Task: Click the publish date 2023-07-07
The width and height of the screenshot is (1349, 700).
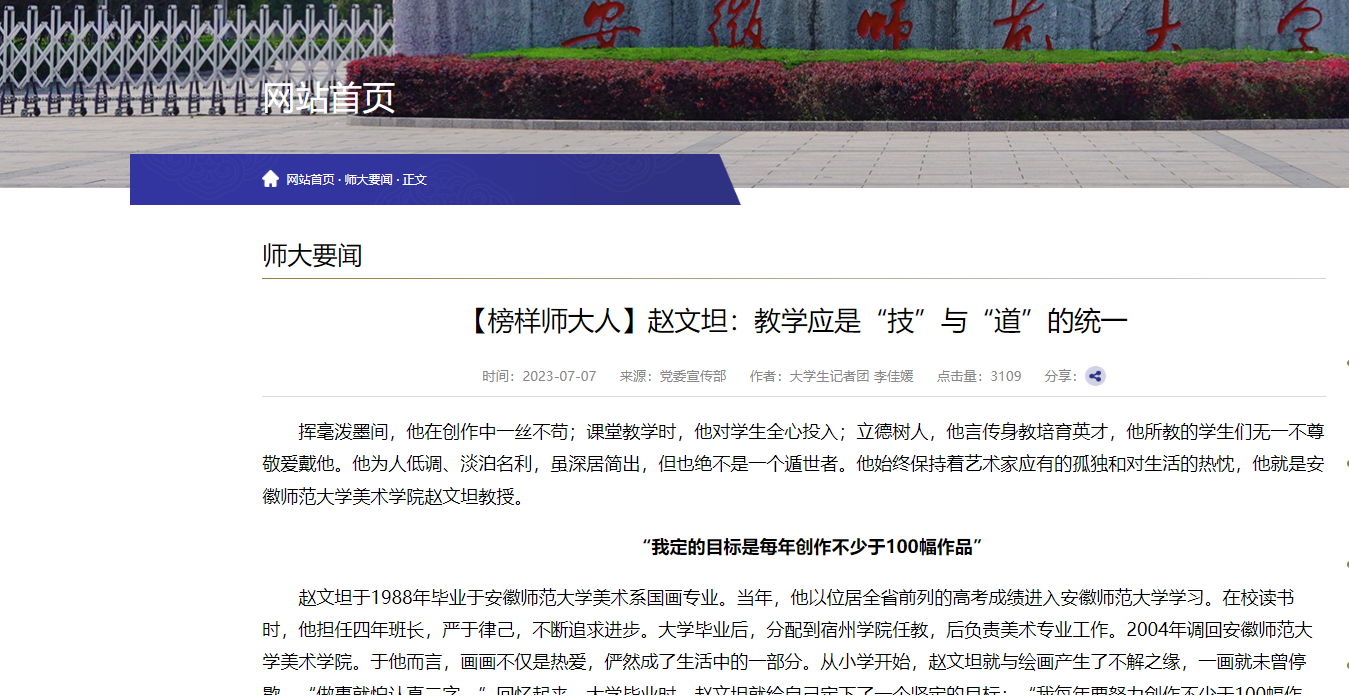Action: (559, 376)
